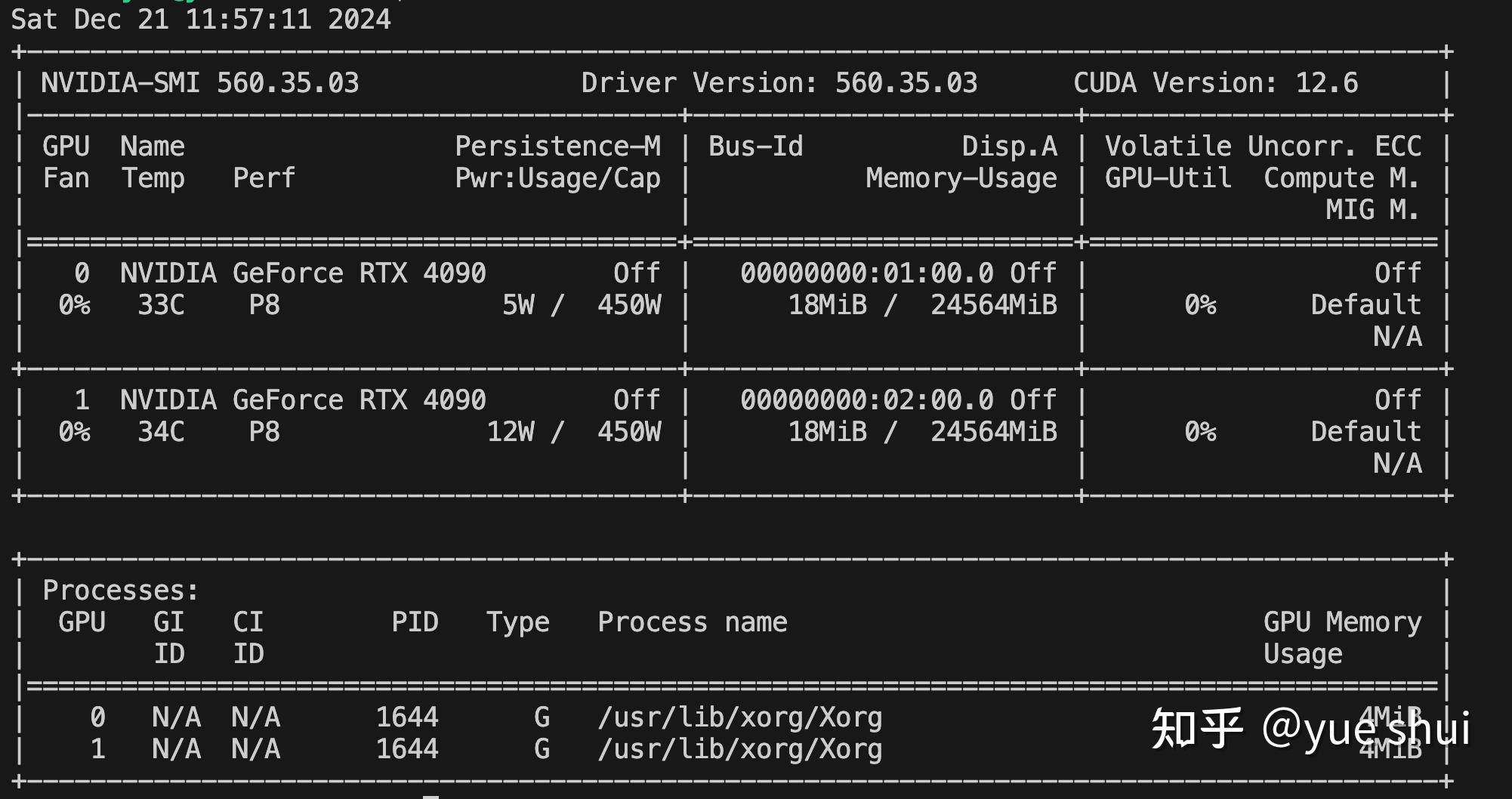Click the GPU-Util column header
This screenshot has height=799, width=1512.
click(1168, 178)
